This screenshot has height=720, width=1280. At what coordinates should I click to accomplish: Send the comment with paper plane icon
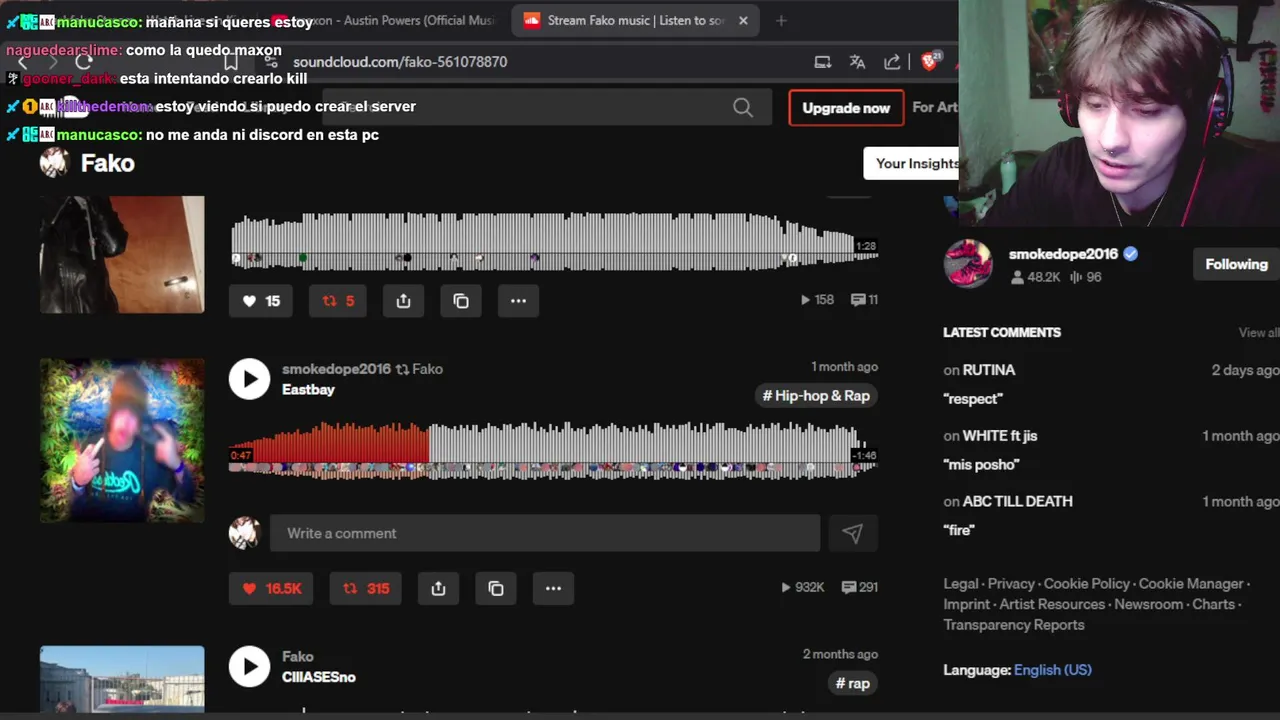[852, 534]
